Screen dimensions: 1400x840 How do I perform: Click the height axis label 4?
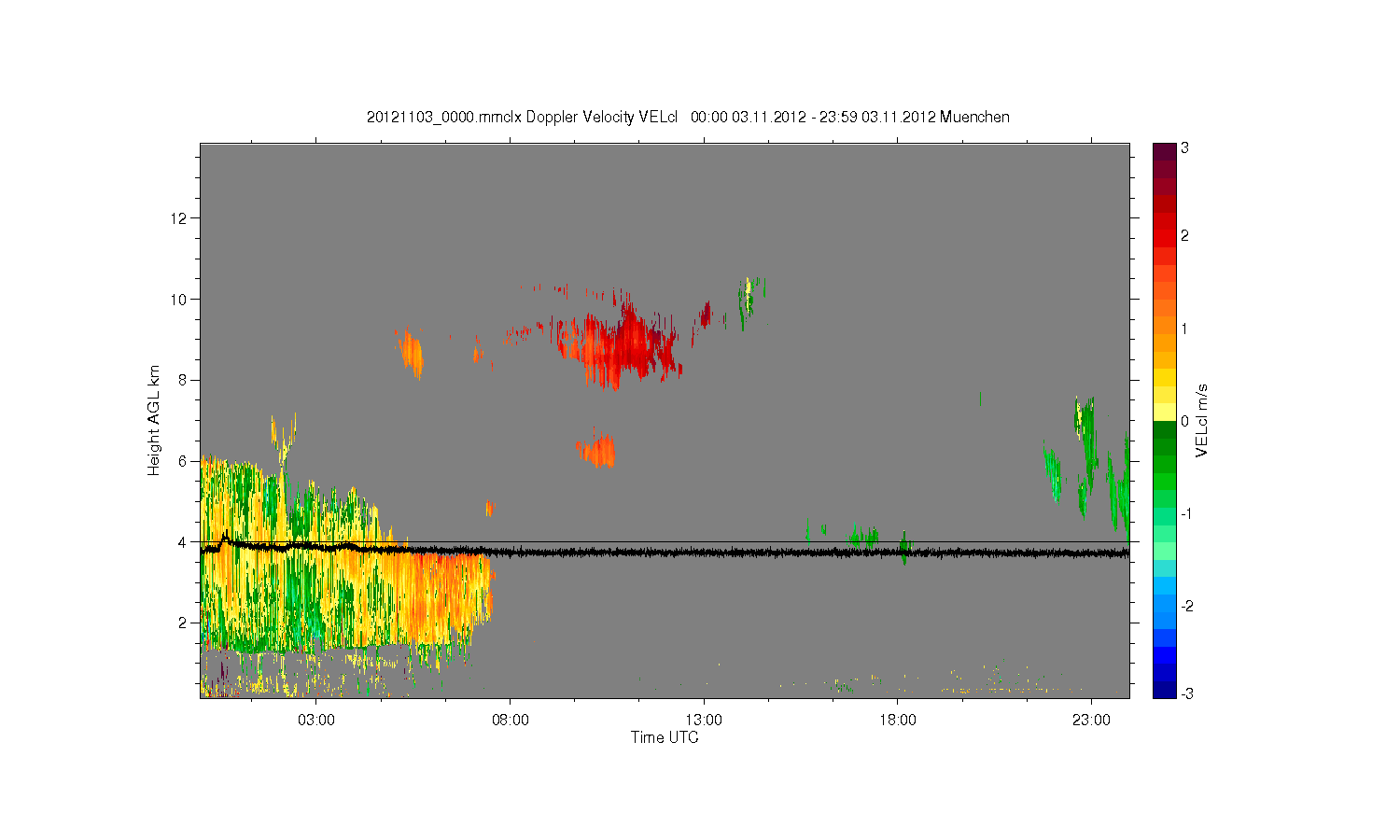[x=184, y=541]
